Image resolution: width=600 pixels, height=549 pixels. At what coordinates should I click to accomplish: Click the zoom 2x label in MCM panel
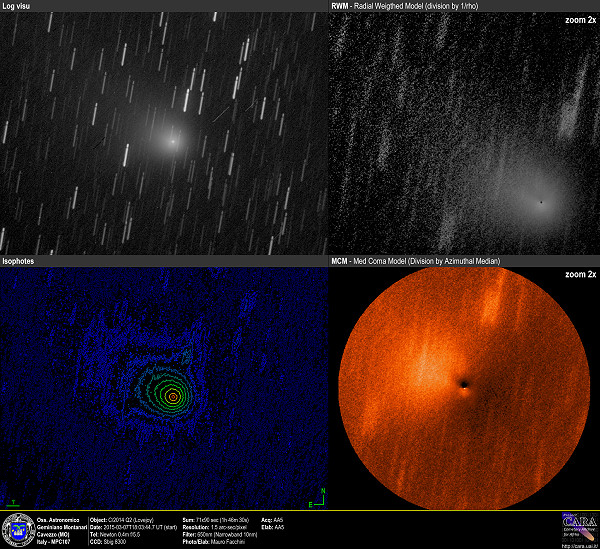(x=580, y=274)
